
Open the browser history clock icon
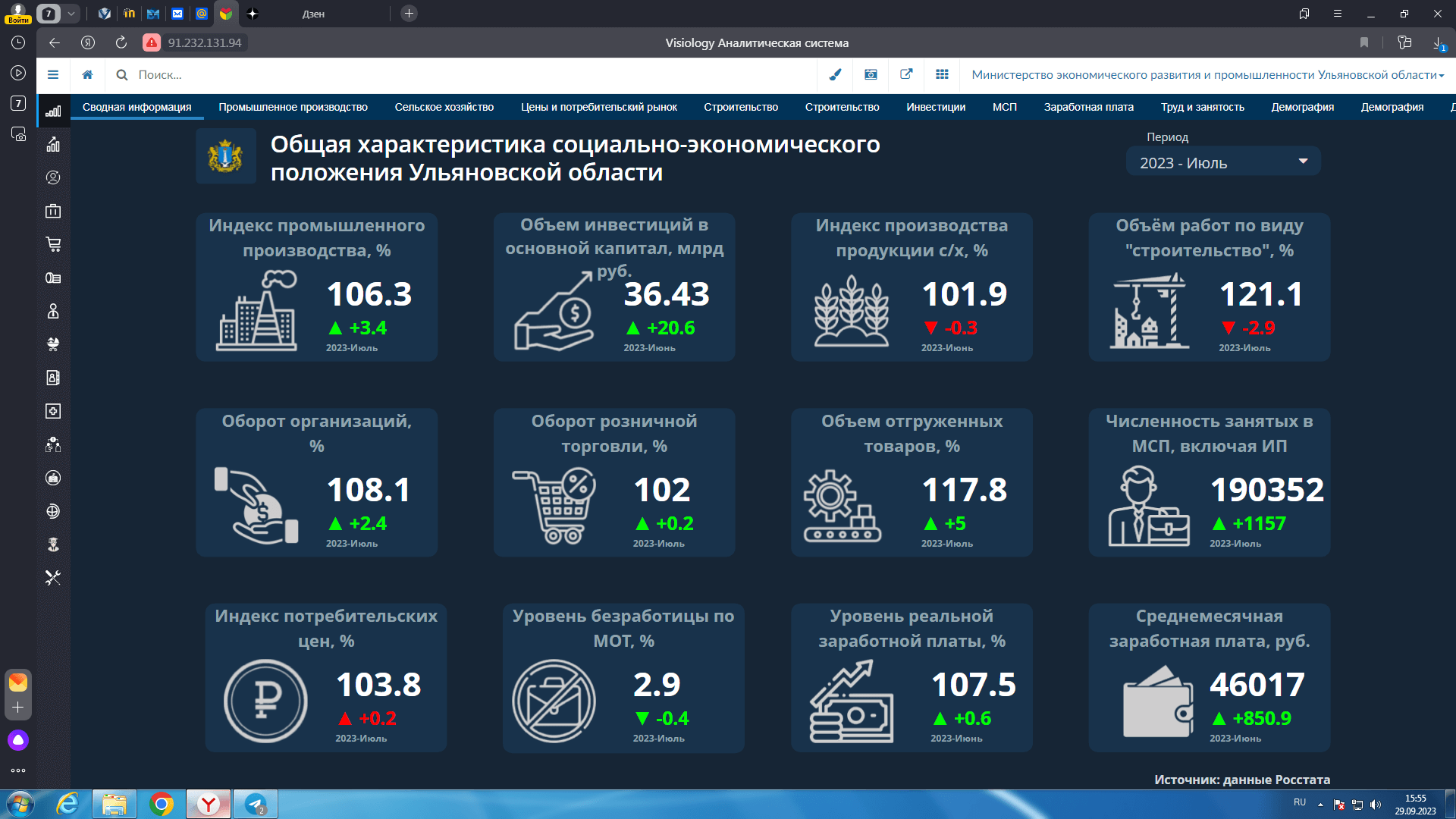(18, 42)
